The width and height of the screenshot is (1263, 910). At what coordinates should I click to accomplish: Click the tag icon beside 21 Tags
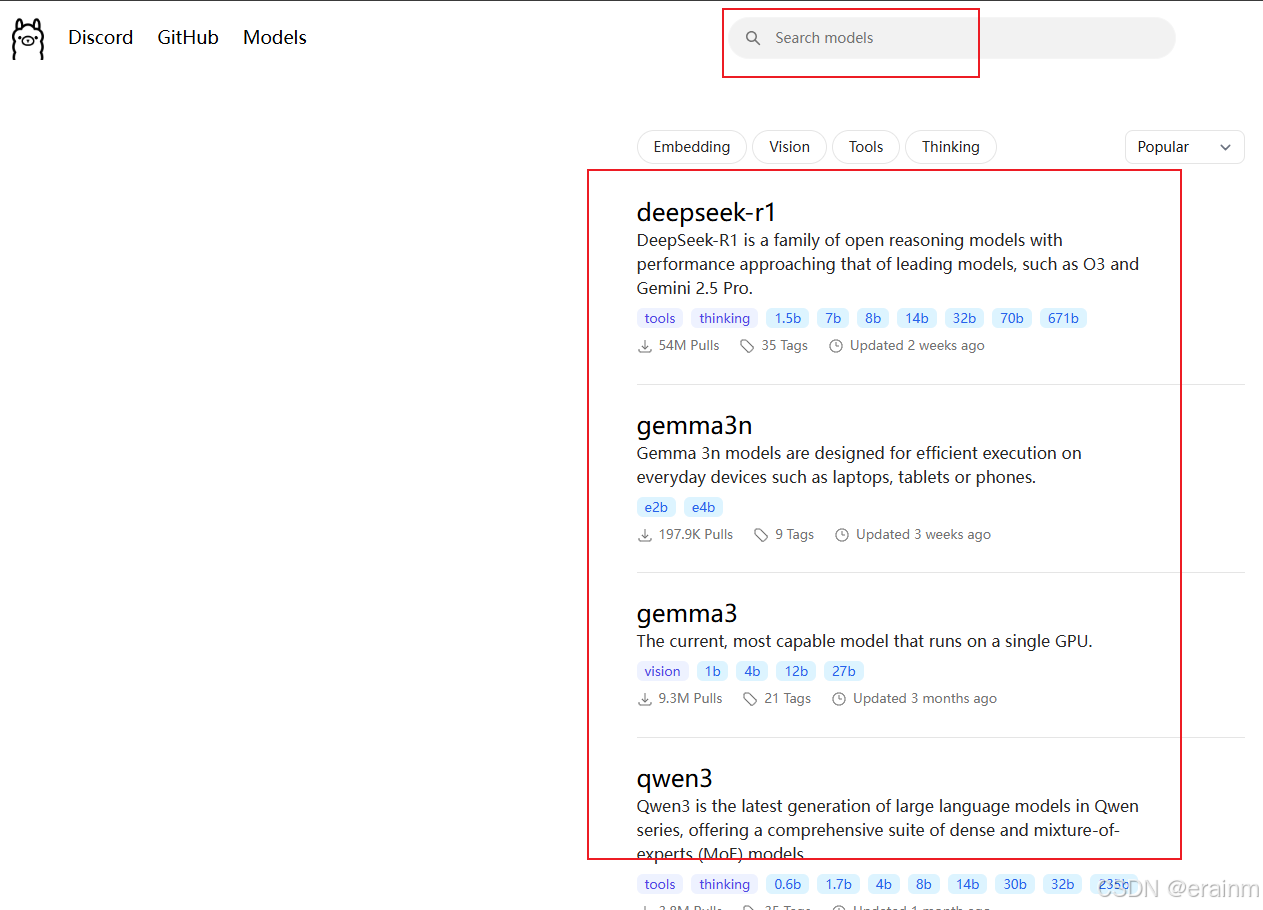[x=750, y=699]
